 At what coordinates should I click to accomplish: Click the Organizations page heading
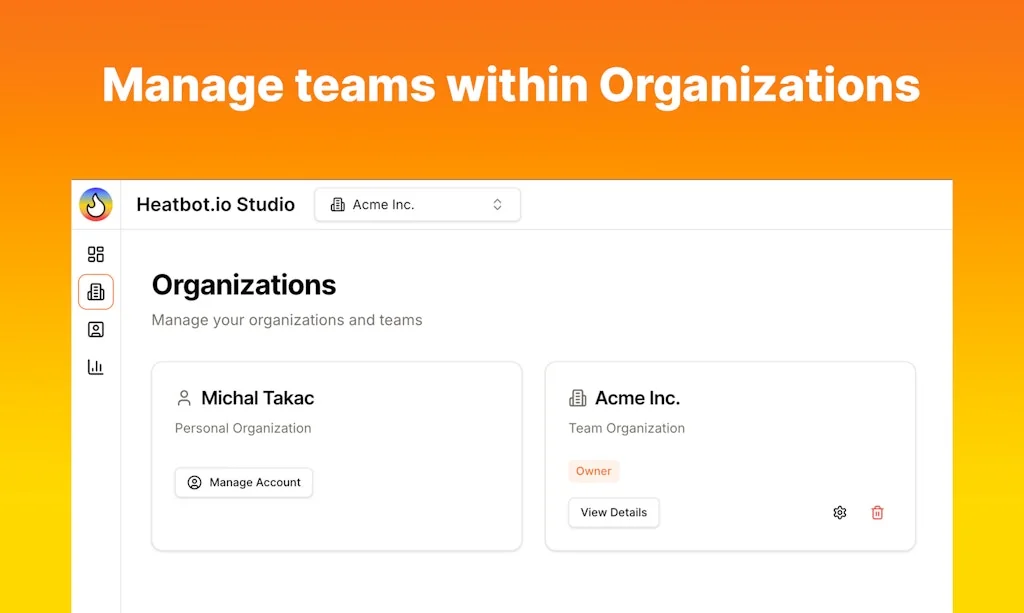coord(244,285)
